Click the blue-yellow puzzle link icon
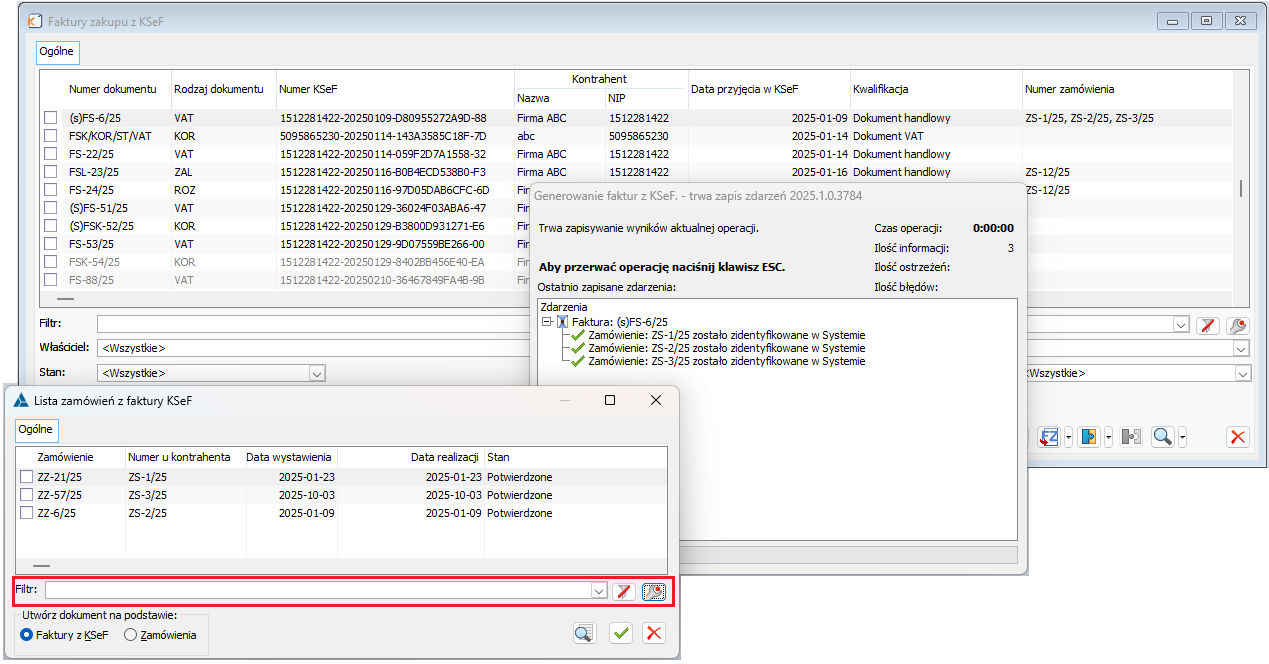This screenshot has width=1269, height=664. coord(1089,437)
